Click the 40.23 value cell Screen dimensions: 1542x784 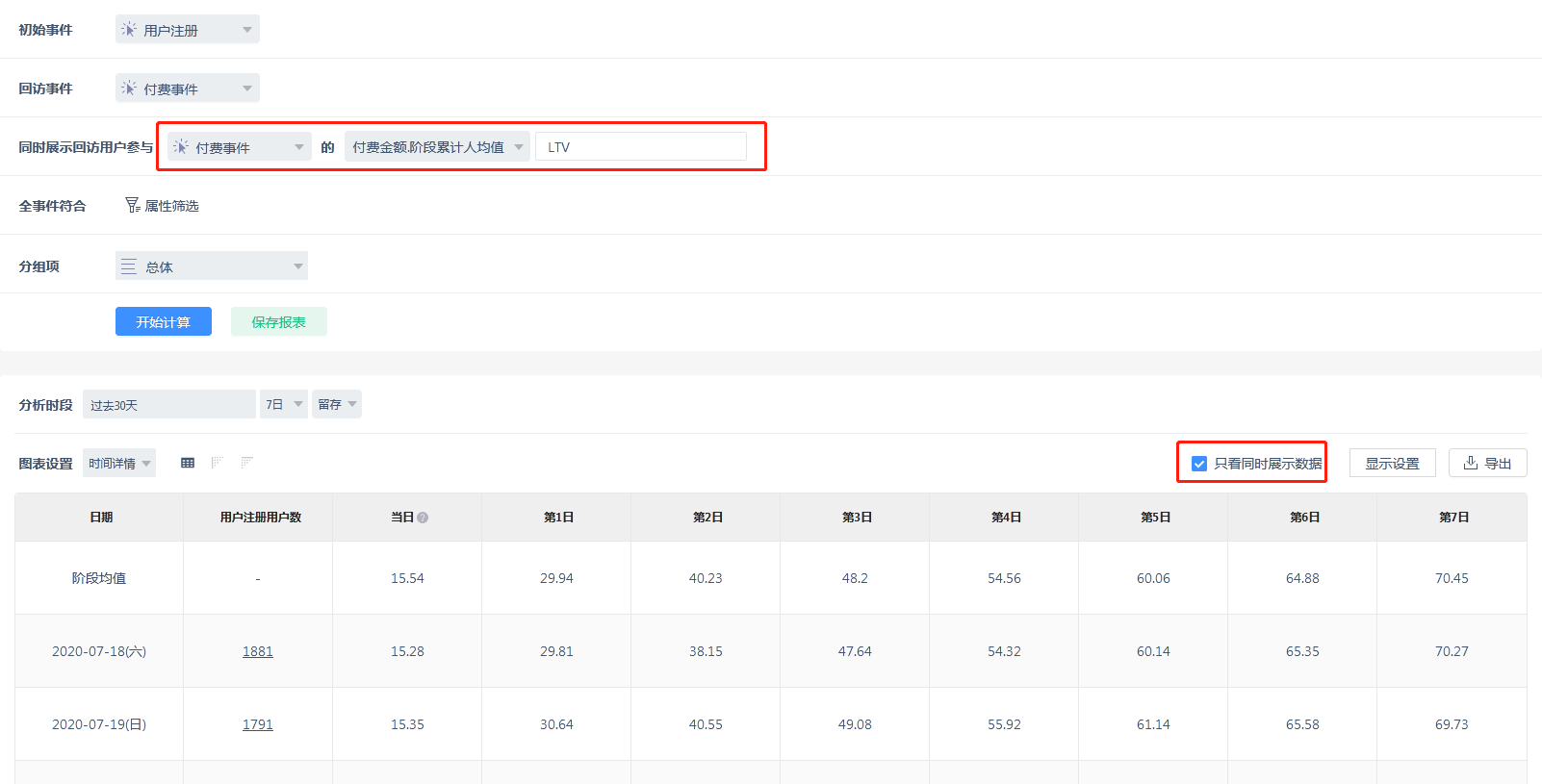(x=707, y=578)
